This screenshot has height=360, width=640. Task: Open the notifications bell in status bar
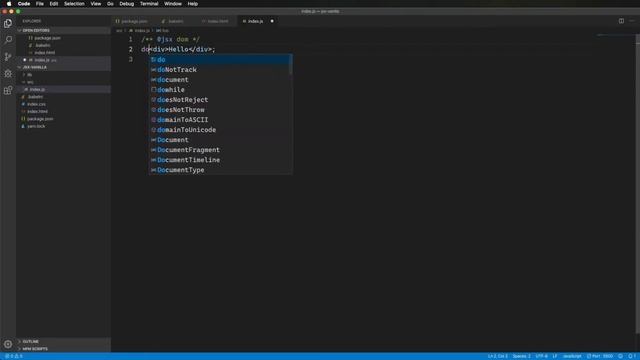point(631,356)
